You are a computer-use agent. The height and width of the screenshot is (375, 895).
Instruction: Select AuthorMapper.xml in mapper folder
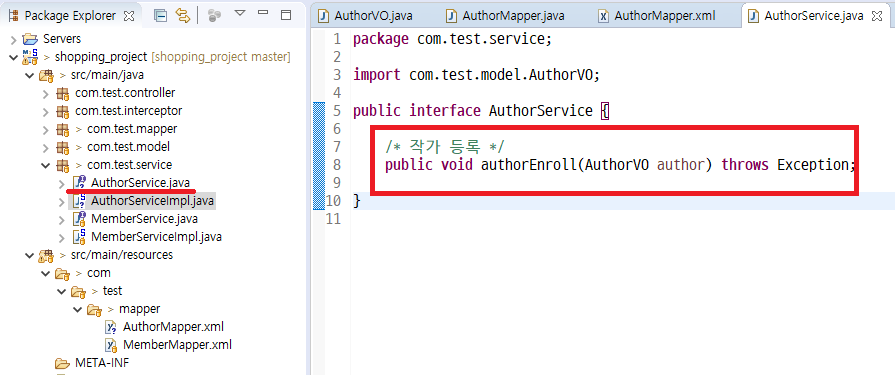(173, 327)
